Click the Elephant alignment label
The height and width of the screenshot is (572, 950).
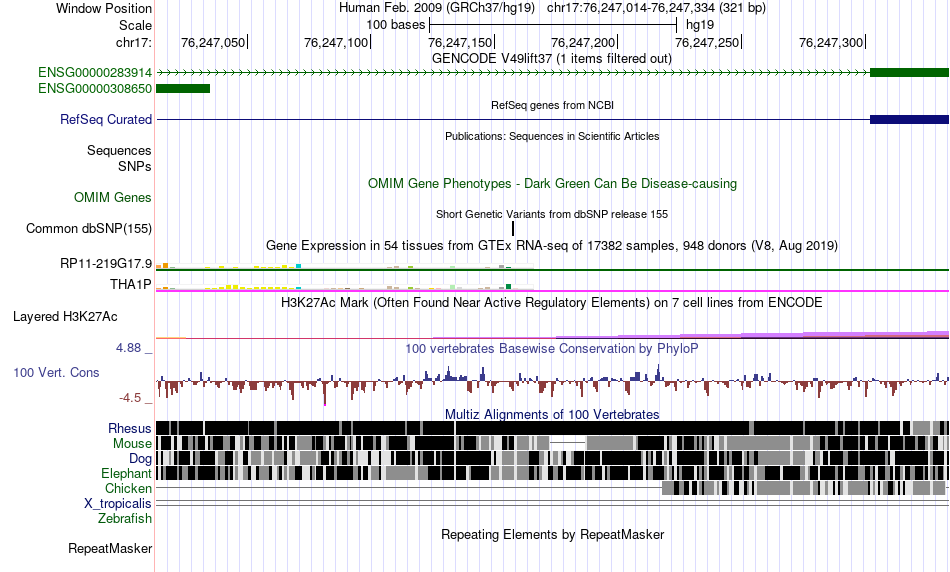pyautogui.click(x=127, y=474)
